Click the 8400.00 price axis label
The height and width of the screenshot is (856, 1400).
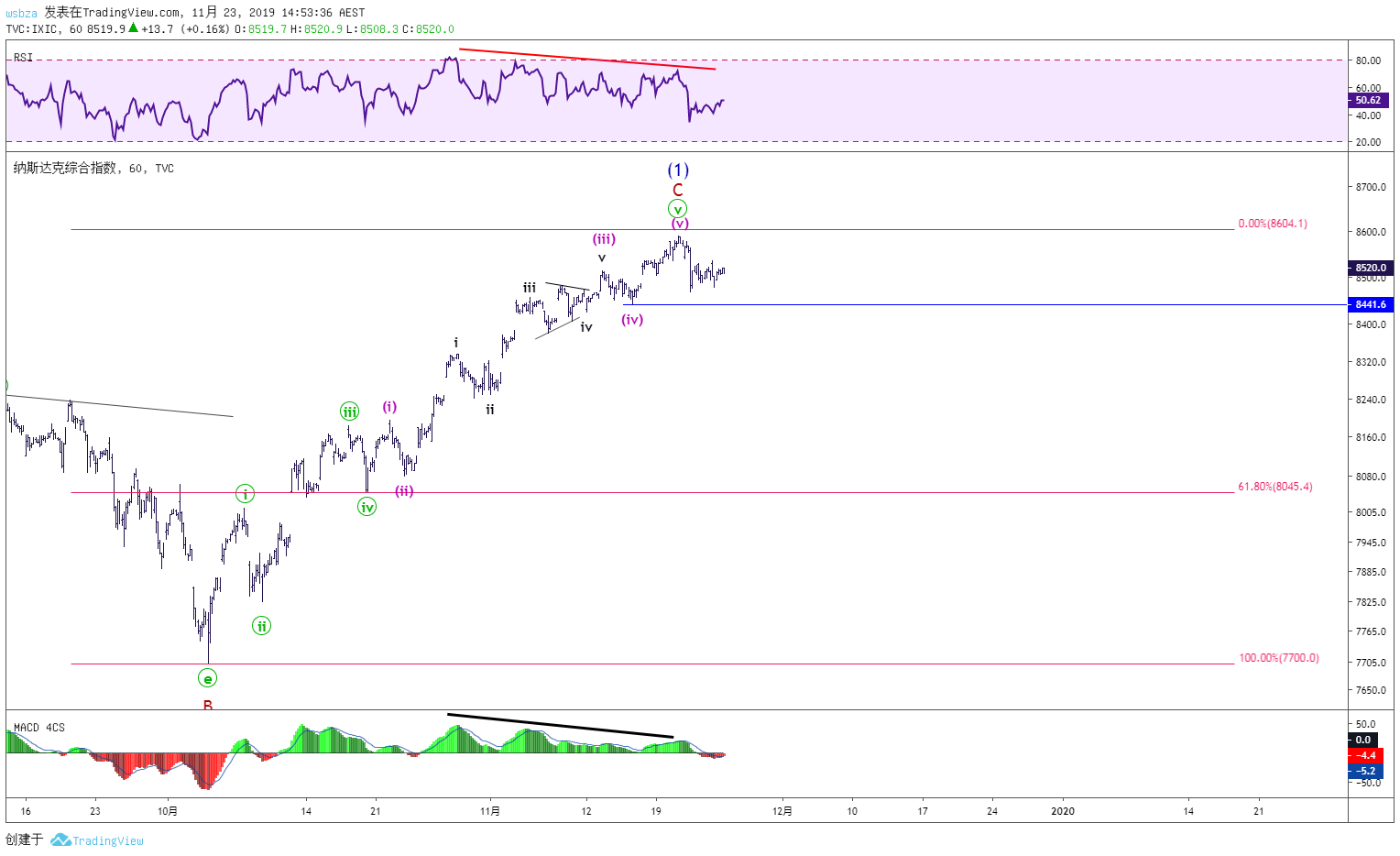[x=1371, y=324]
